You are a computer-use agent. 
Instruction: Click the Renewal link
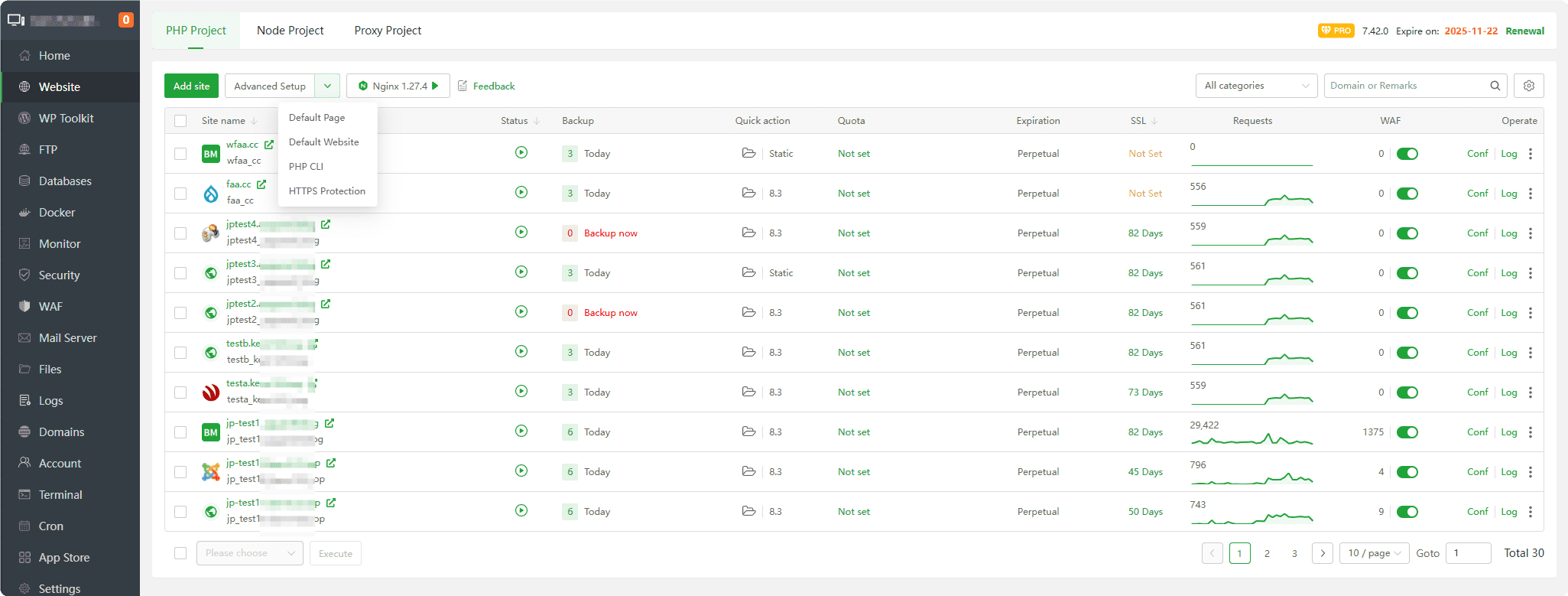pos(1524,31)
